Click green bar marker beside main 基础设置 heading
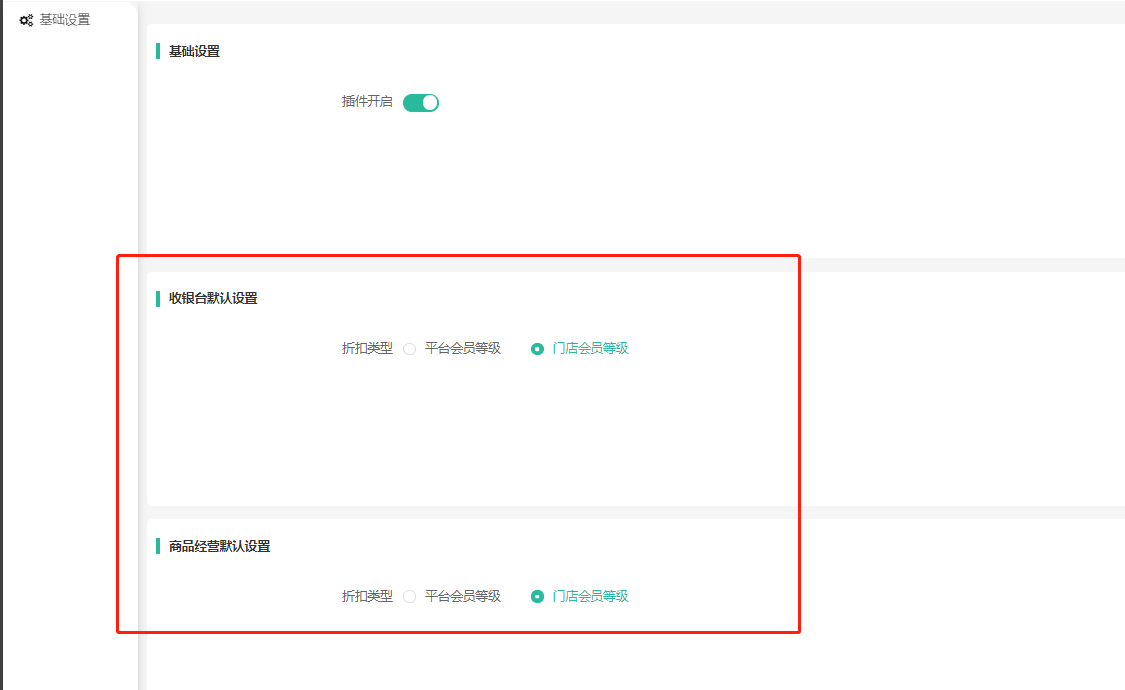The image size is (1125, 690). coord(158,51)
